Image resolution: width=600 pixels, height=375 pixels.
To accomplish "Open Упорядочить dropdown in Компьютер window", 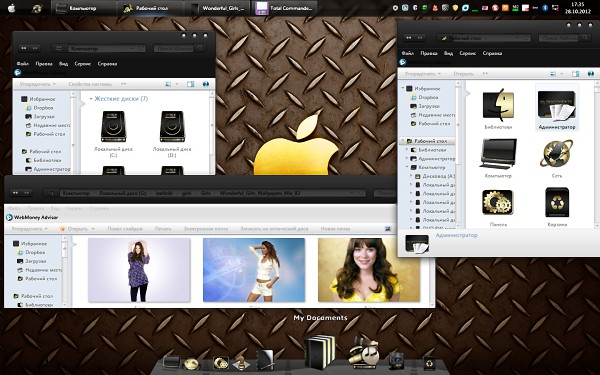I will click(x=38, y=84).
